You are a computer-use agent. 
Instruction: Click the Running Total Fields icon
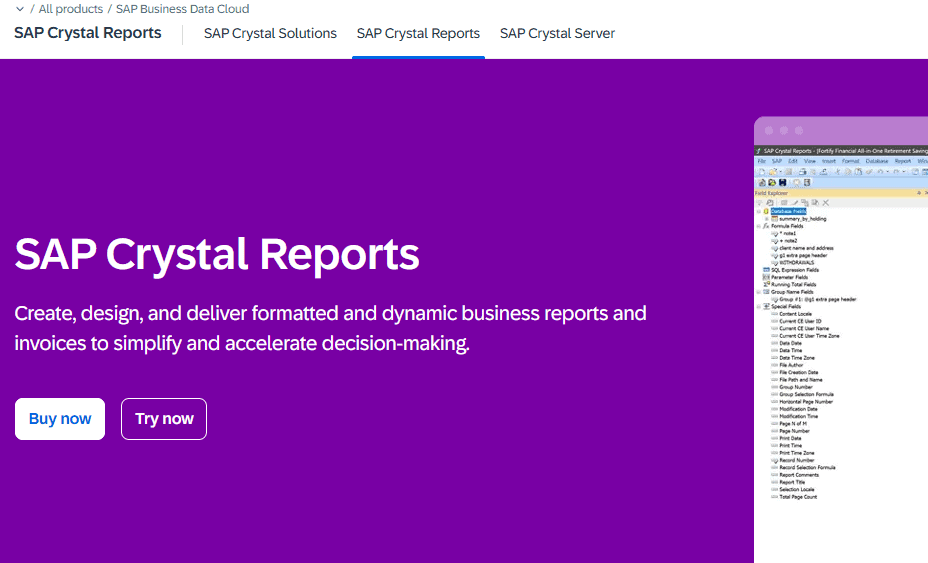[766, 284]
